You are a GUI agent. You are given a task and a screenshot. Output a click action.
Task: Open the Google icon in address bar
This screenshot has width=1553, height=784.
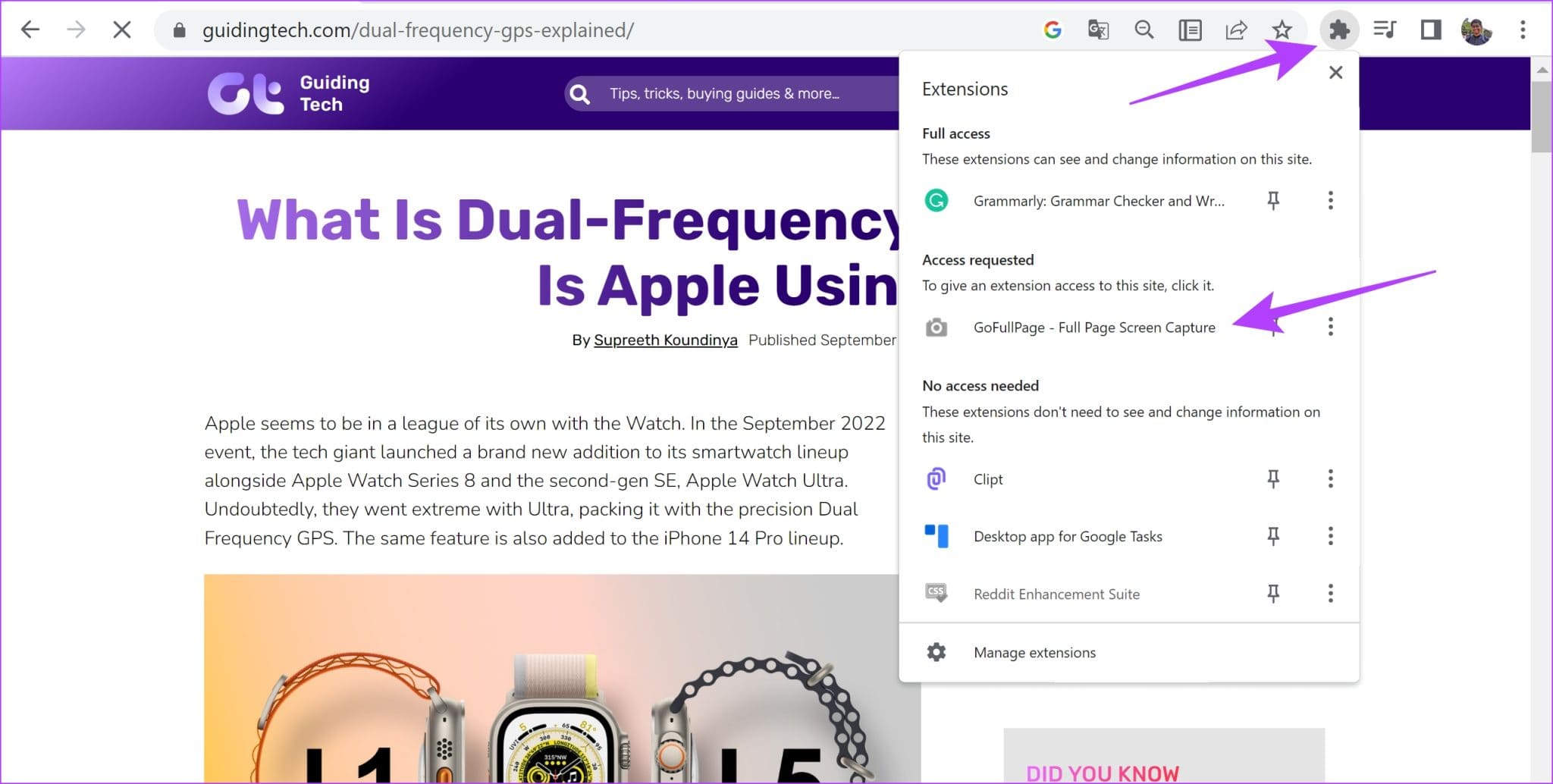point(1053,30)
